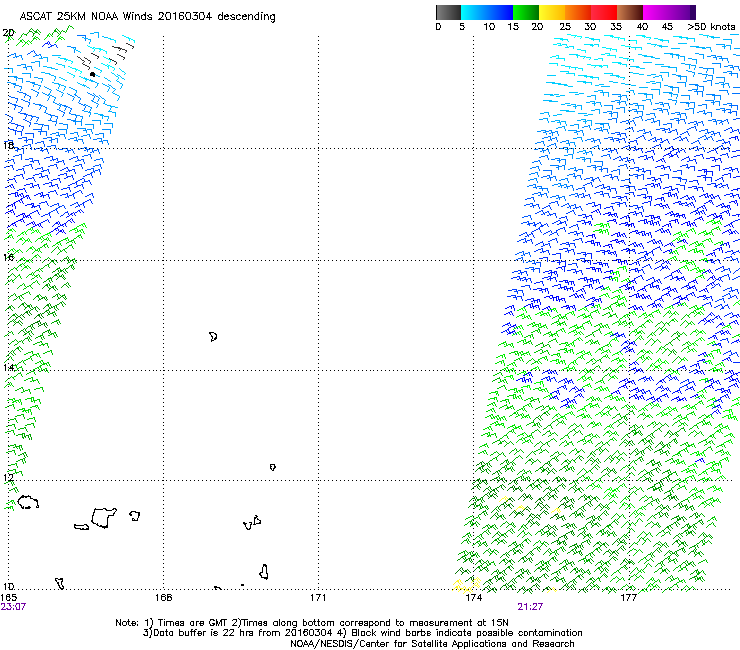740x650 pixels.
Task: Click the latitude label '12'
Action: click(x=8, y=477)
